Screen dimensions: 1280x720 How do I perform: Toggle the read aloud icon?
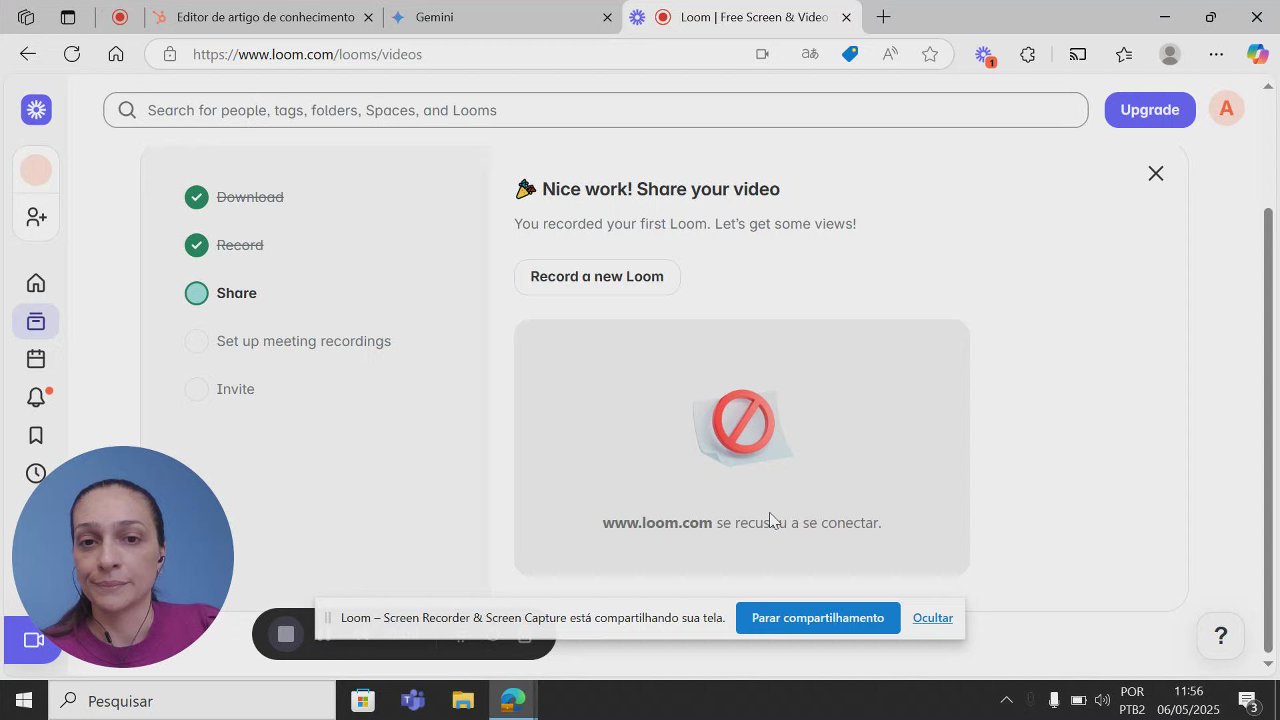click(x=890, y=54)
